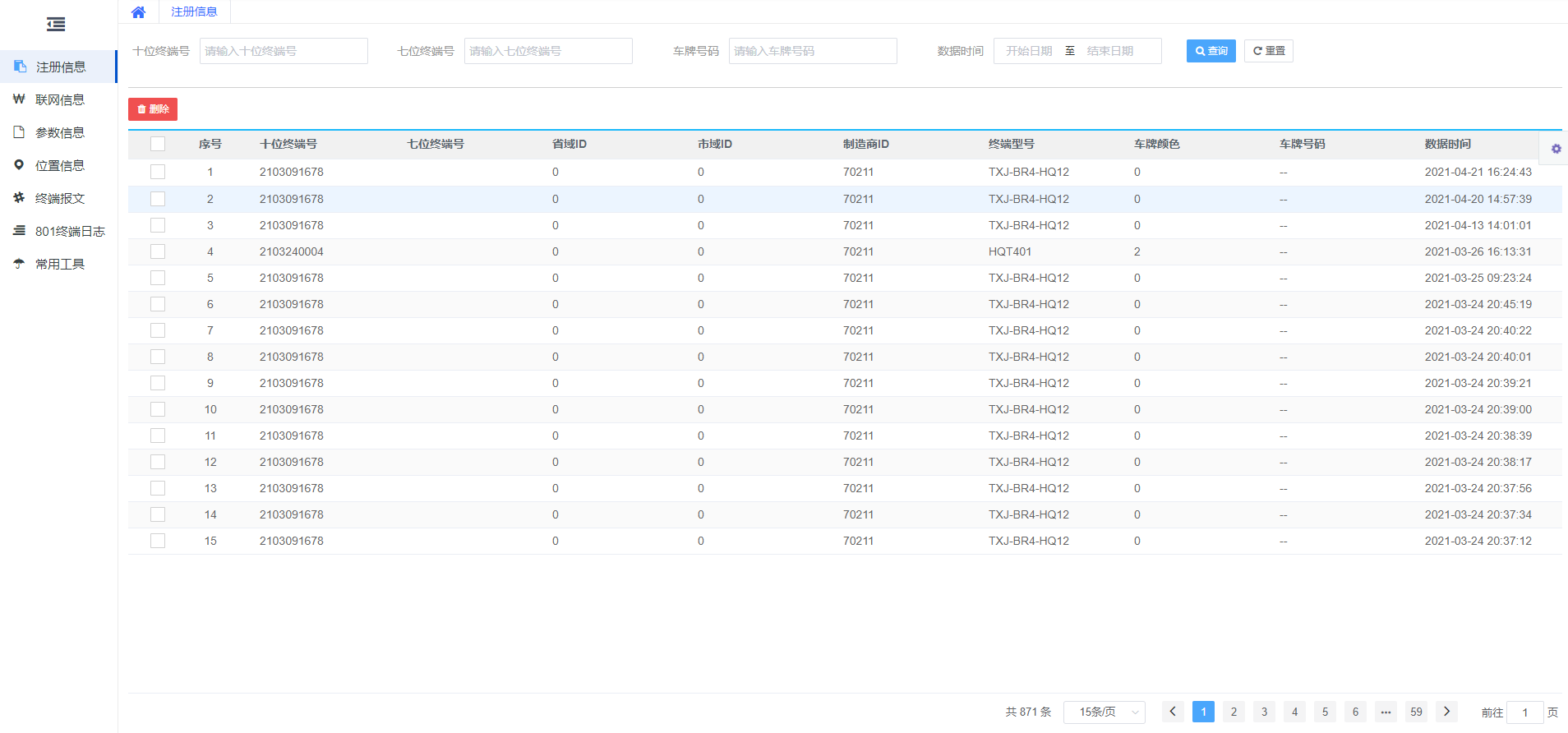Focus the 车牌号码 input field
Viewport: 1568px width, 733px height.
click(x=813, y=51)
